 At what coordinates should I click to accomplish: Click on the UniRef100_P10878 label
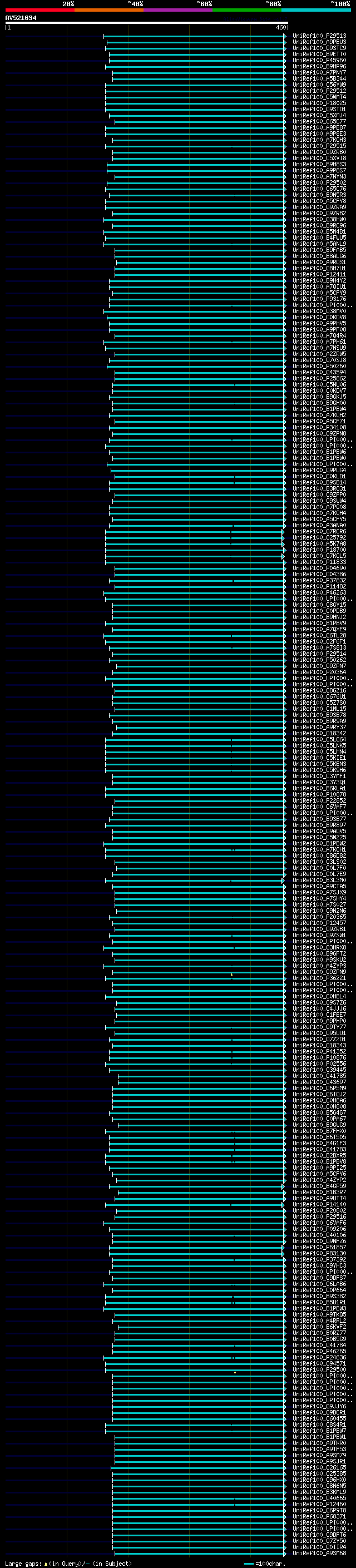(x=319, y=794)
